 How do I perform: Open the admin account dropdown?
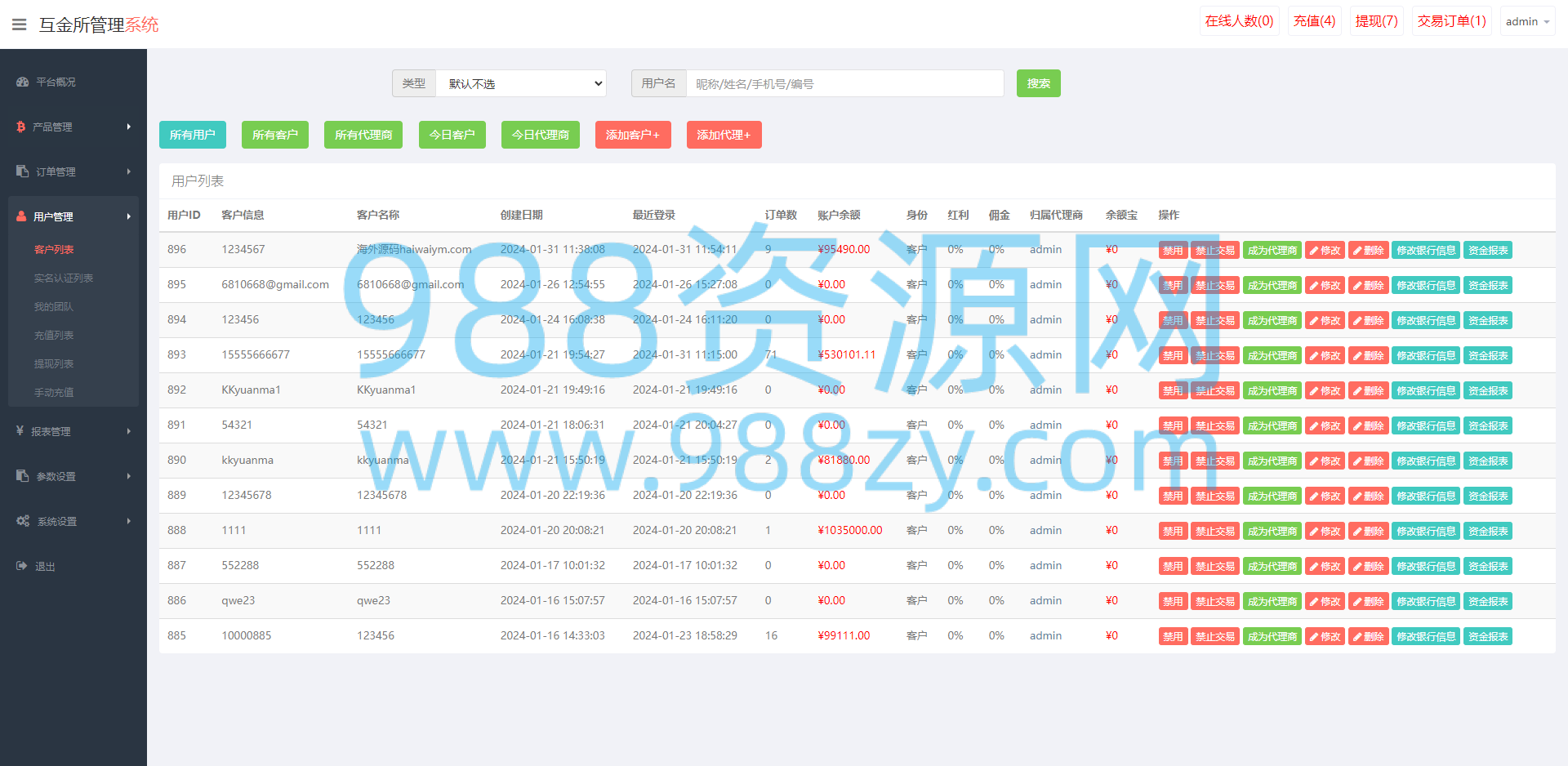[x=1527, y=21]
